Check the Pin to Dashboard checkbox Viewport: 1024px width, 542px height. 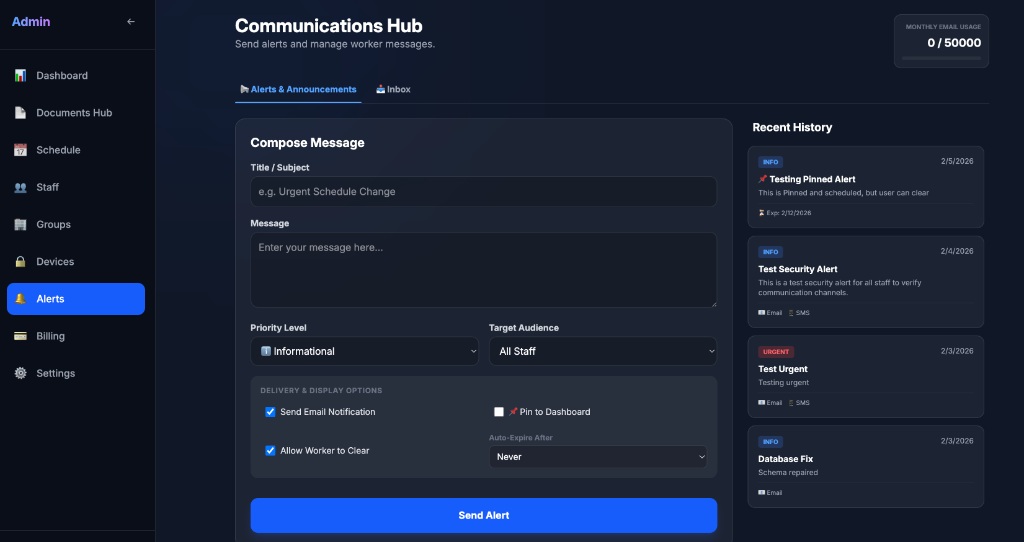[499, 412]
